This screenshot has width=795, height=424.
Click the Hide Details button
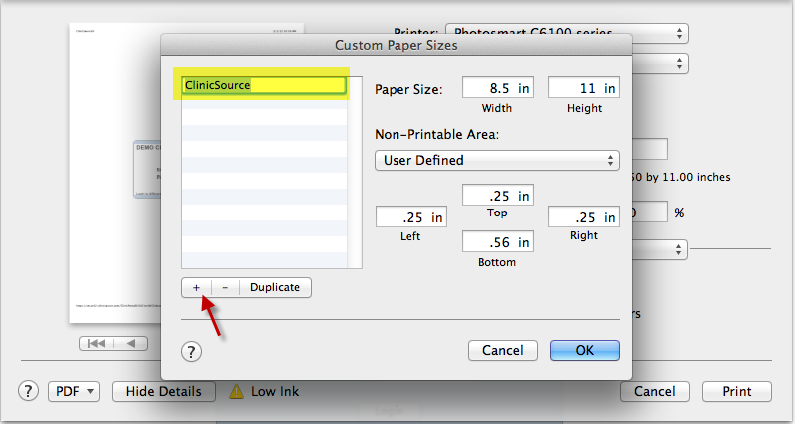click(x=163, y=391)
